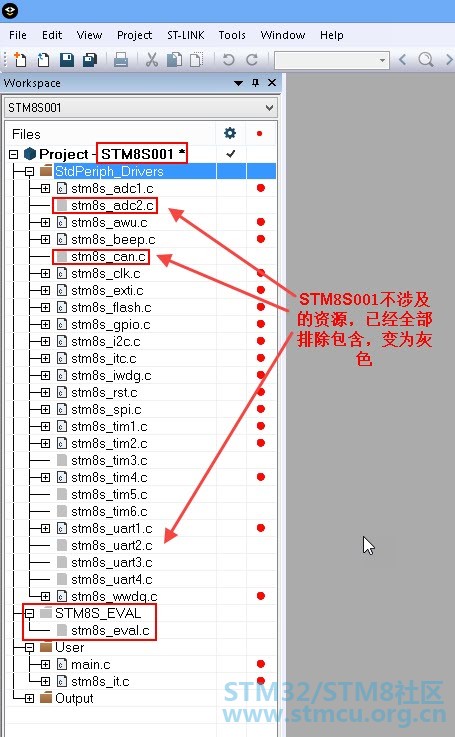Click the navigate backward arrow icon
Screen dimensions: 455x737
click(x=402, y=60)
